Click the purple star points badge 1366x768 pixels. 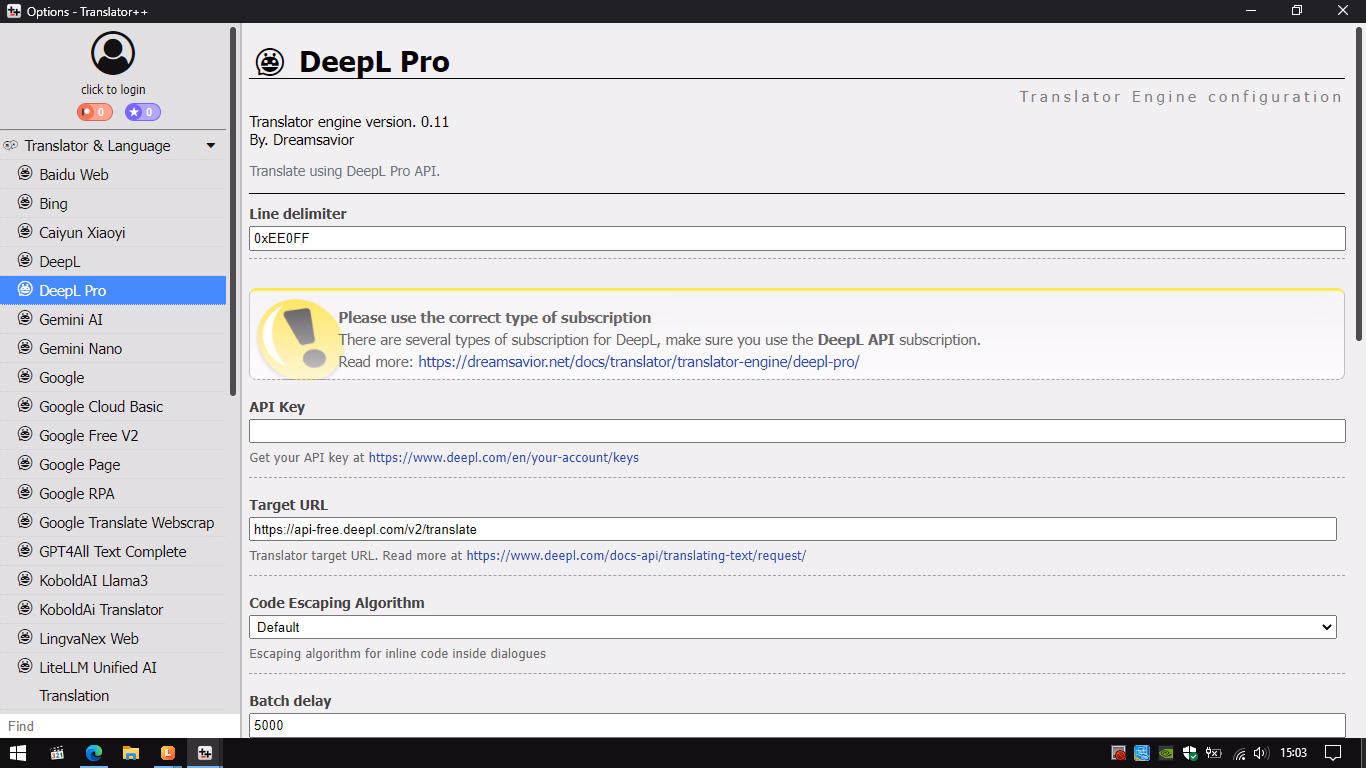click(142, 112)
